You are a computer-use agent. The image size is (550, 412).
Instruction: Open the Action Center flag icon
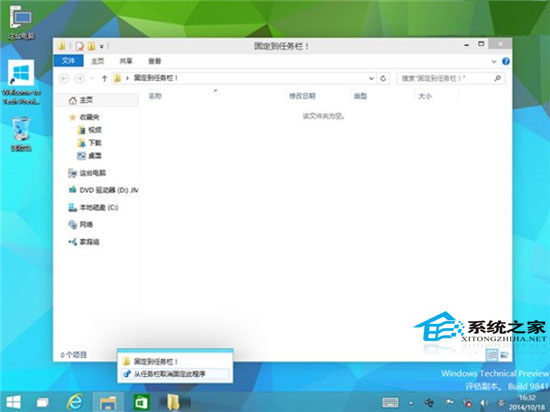point(449,403)
